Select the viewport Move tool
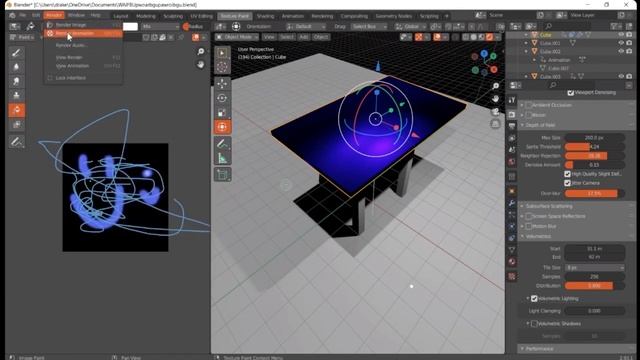 [222, 84]
